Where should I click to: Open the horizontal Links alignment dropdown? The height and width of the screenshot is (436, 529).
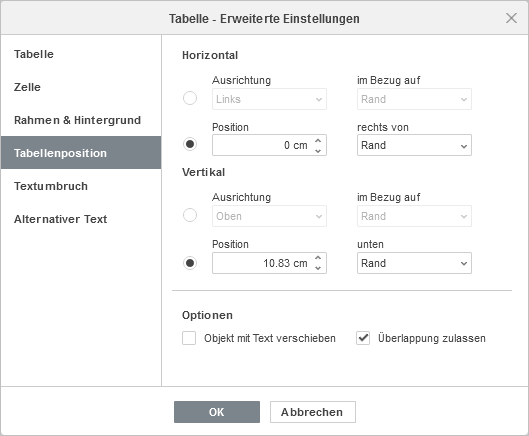tap(269, 99)
